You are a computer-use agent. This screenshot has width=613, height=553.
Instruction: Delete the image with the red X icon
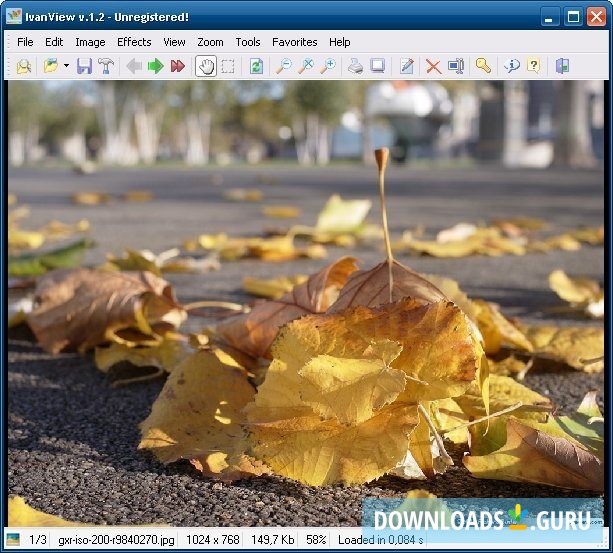pyautogui.click(x=433, y=66)
